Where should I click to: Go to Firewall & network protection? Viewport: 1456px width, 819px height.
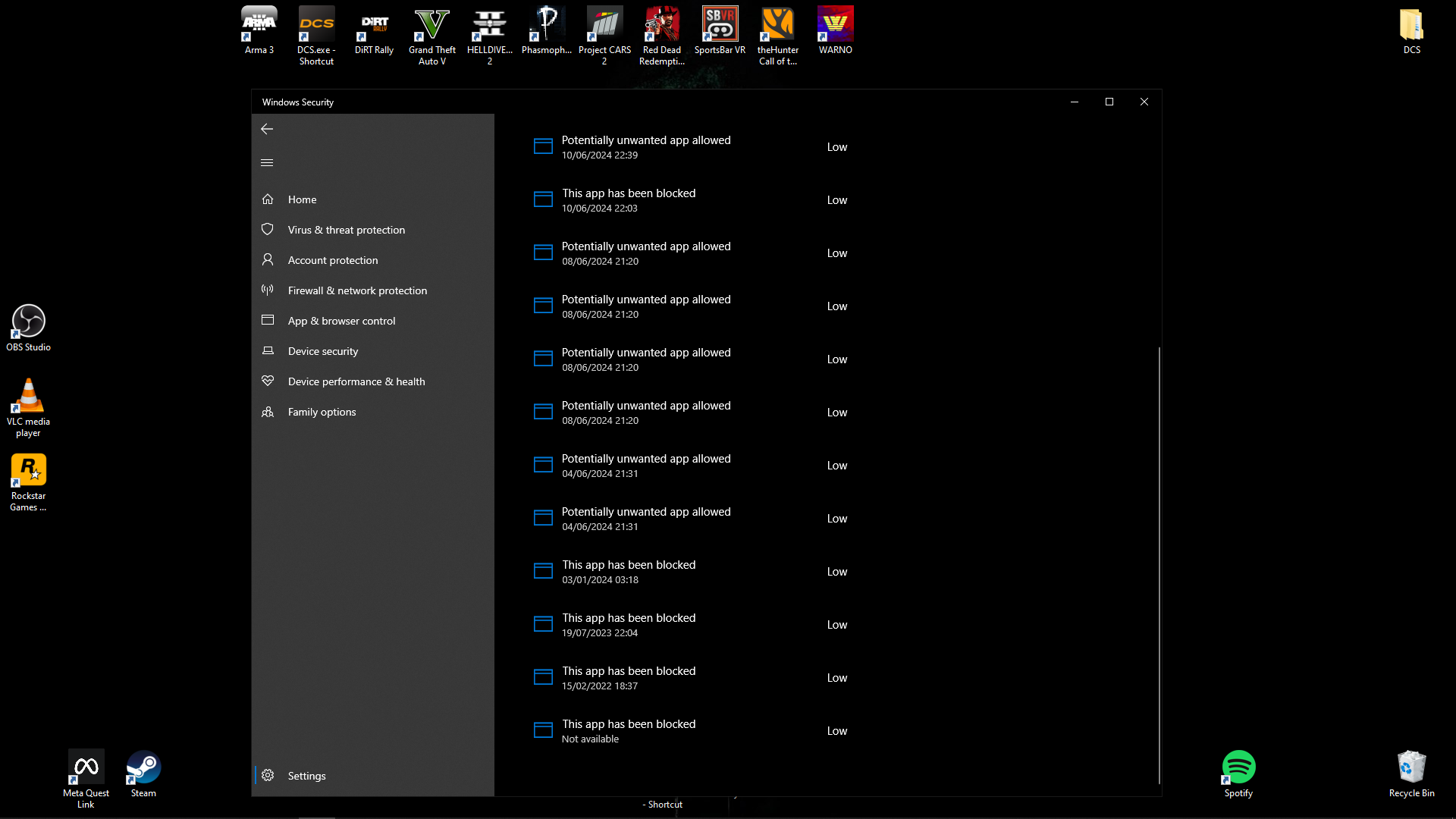(x=373, y=290)
